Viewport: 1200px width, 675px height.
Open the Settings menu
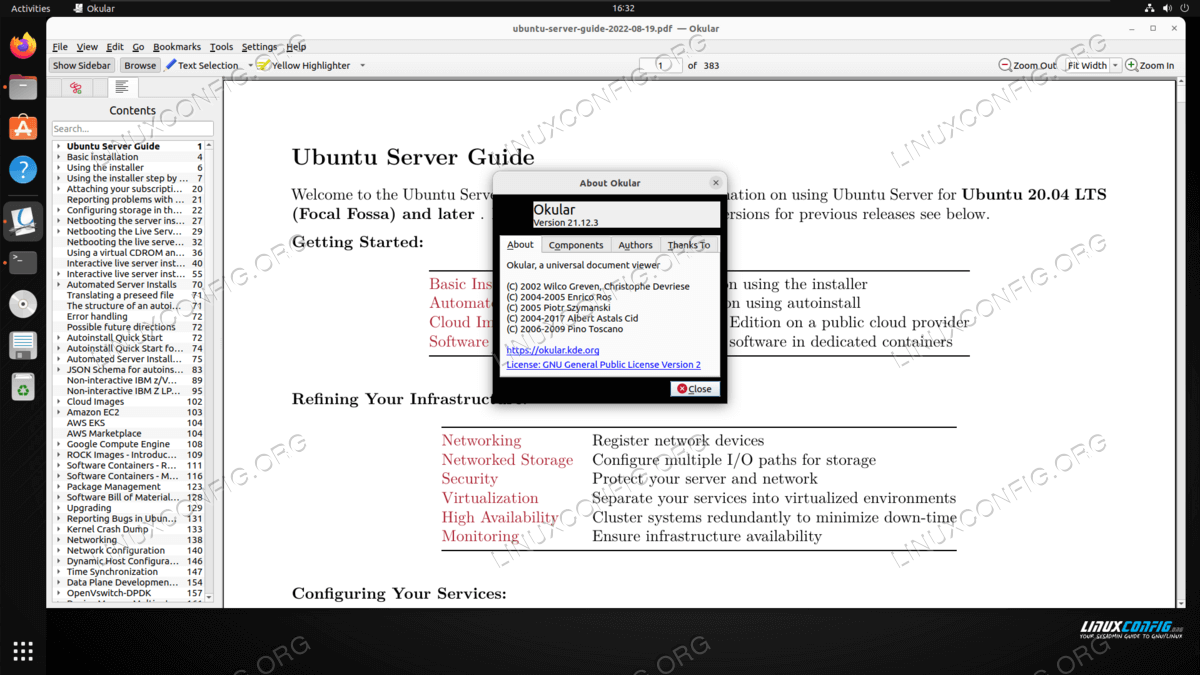click(259, 47)
